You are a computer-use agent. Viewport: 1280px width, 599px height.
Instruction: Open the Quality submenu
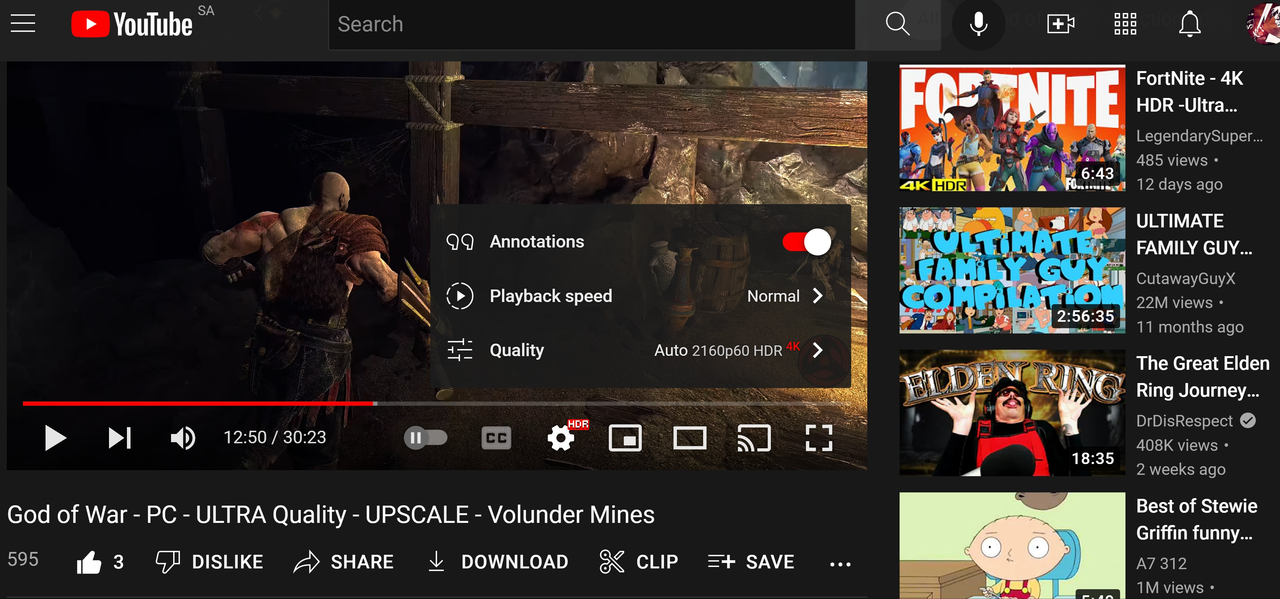coord(640,350)
